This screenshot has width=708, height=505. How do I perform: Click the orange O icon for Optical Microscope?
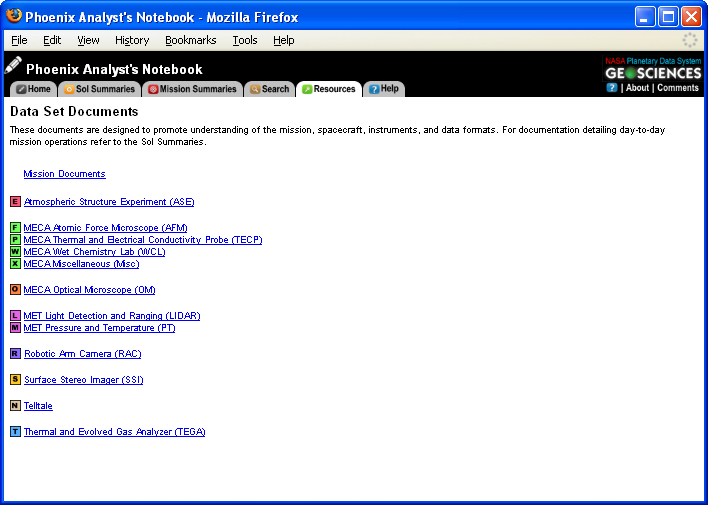15,290
